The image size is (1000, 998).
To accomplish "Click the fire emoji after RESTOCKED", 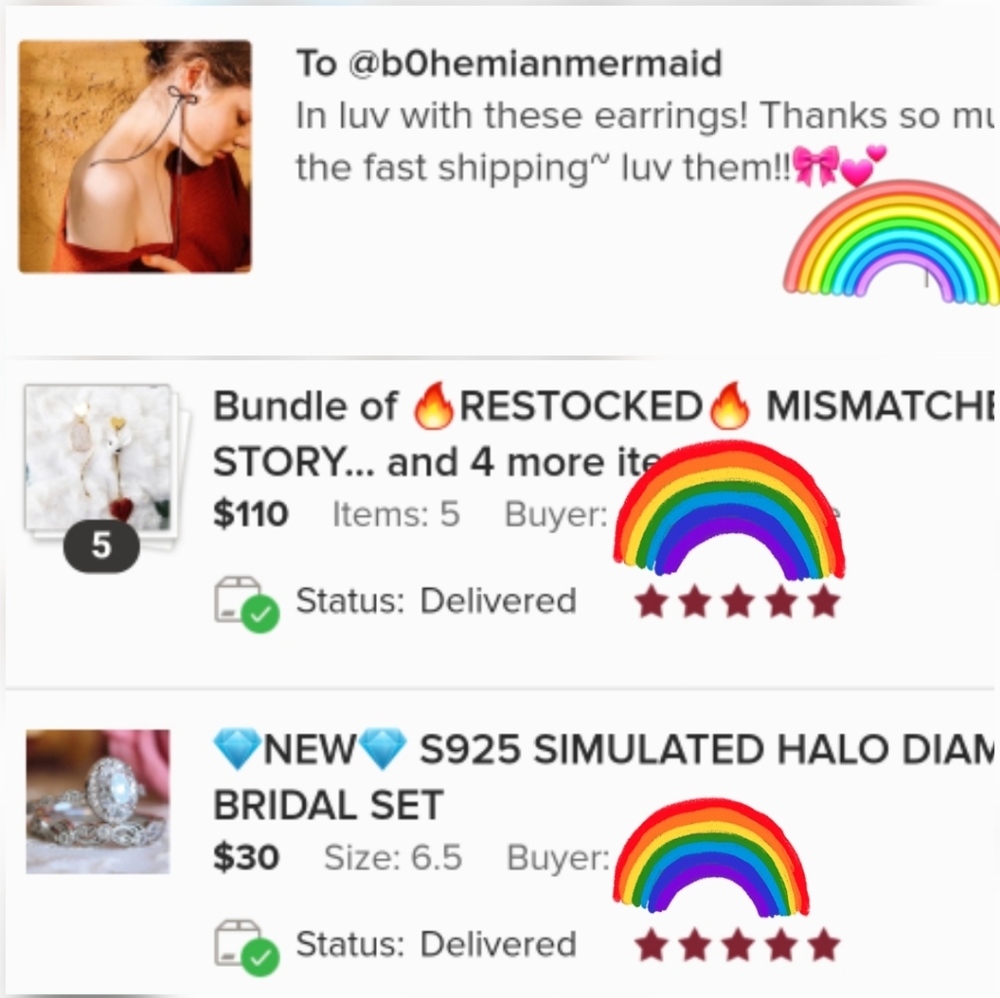I will pyautogui.click(x=730, y=406).
